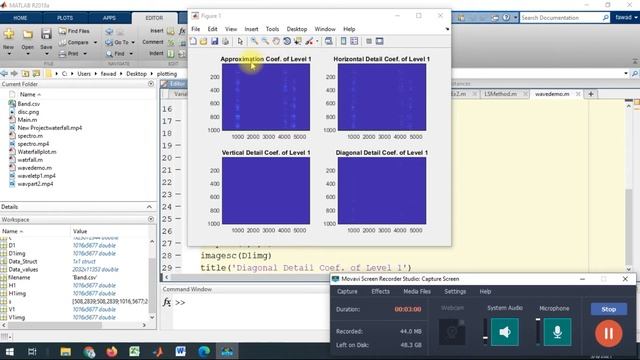The image size is (640, 360).
Task: Activate Zoom Out tool in Figure toolbar
Action: tap(265, 41)
